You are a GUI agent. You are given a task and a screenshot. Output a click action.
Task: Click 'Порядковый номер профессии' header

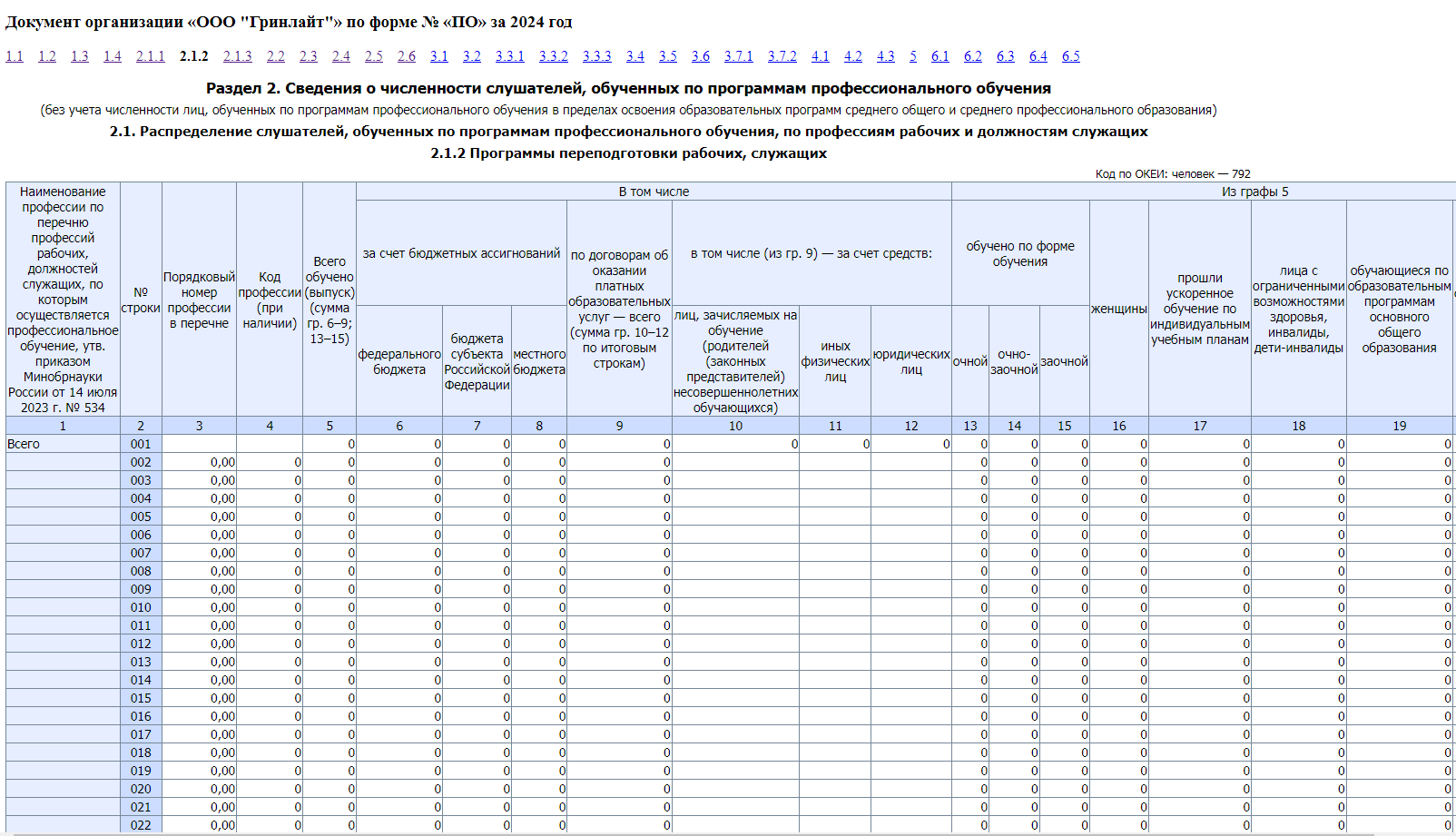(199, 300)
